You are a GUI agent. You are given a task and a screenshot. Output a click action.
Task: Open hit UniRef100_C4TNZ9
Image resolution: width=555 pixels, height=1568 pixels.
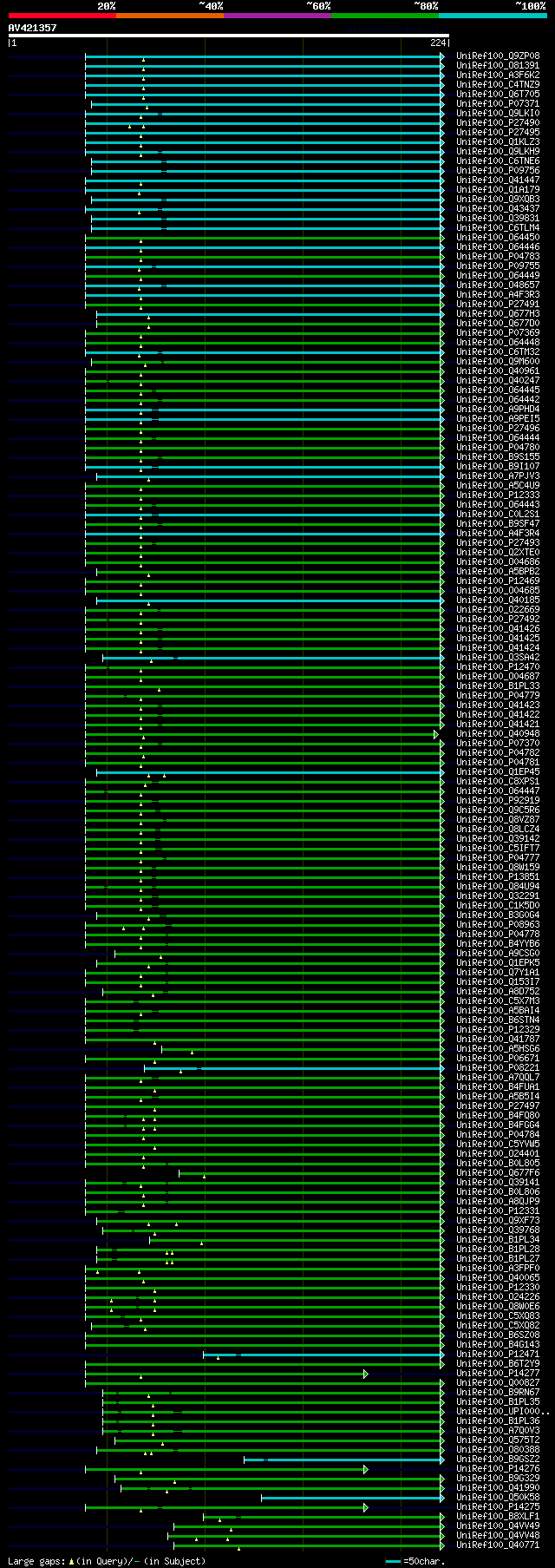coord(498,85)
